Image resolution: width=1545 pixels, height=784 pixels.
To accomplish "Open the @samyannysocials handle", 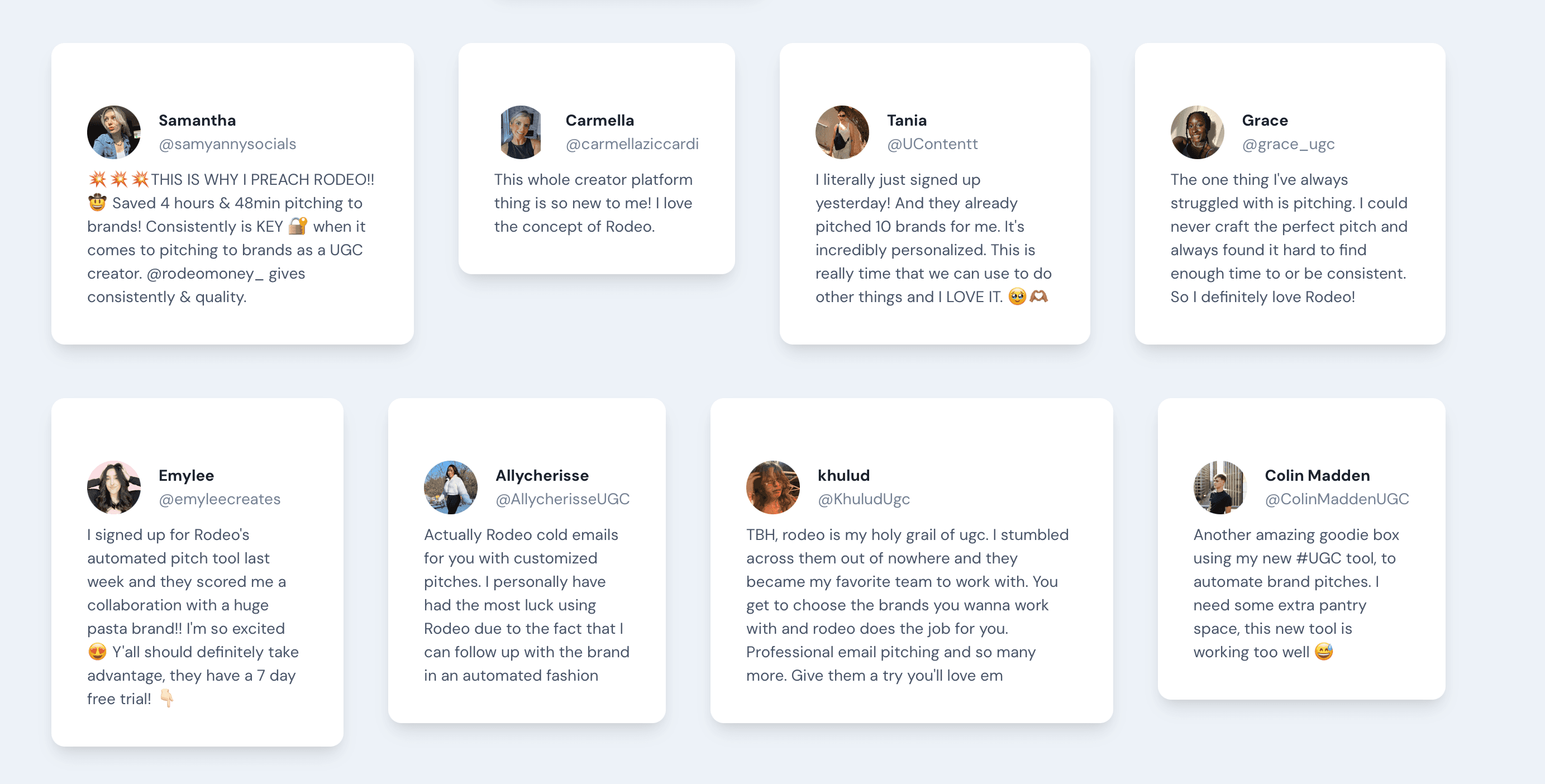I will click(227, 145).
